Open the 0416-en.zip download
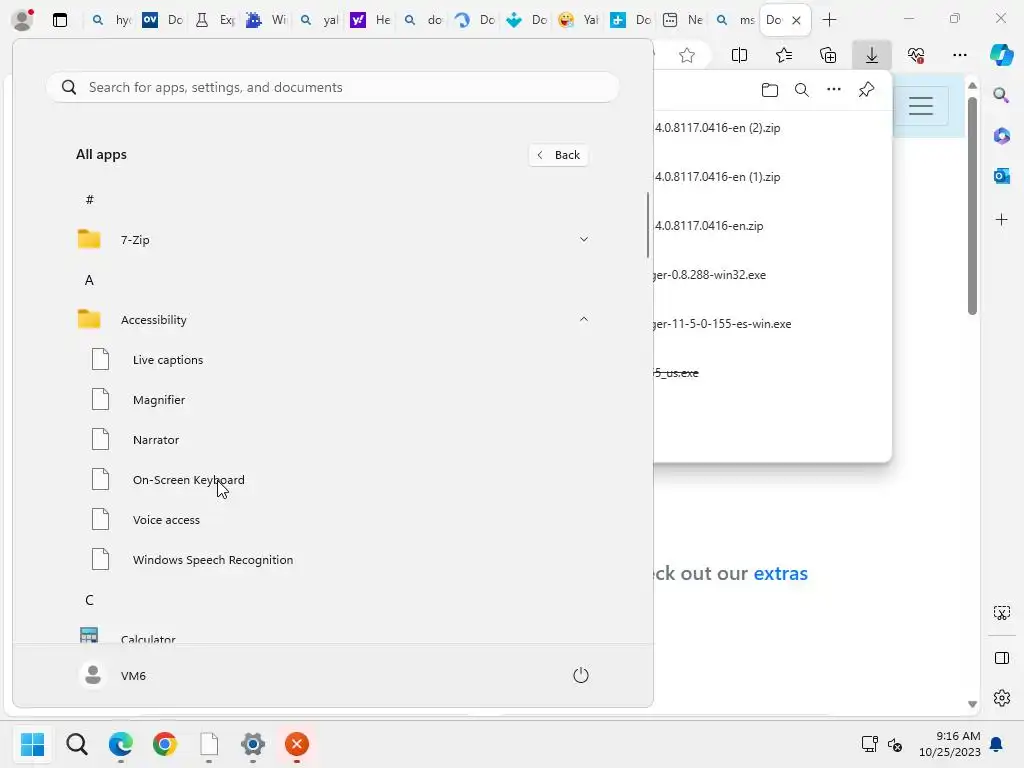The width and height of the screenshot is (1024, 768). pos(709,226)
